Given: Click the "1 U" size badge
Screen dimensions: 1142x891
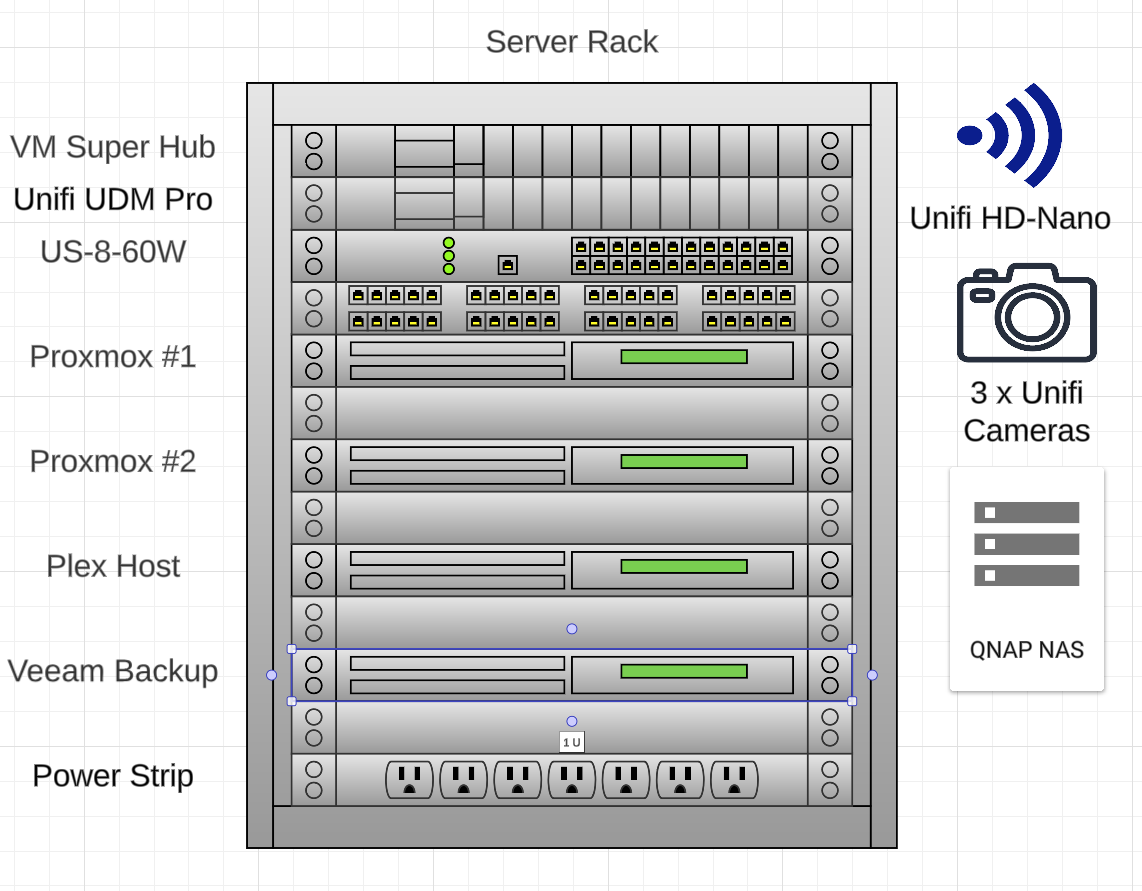Looking at the screenshot, I should (x=572, y=742).
